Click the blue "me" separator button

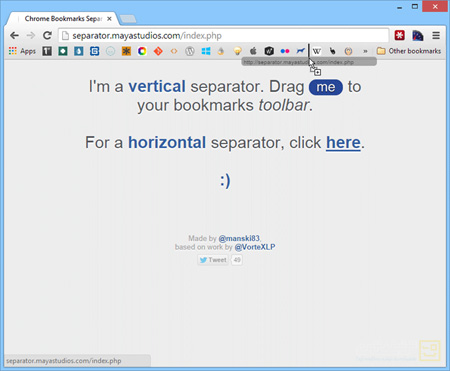pyautogui.click(x=326, y=87)
